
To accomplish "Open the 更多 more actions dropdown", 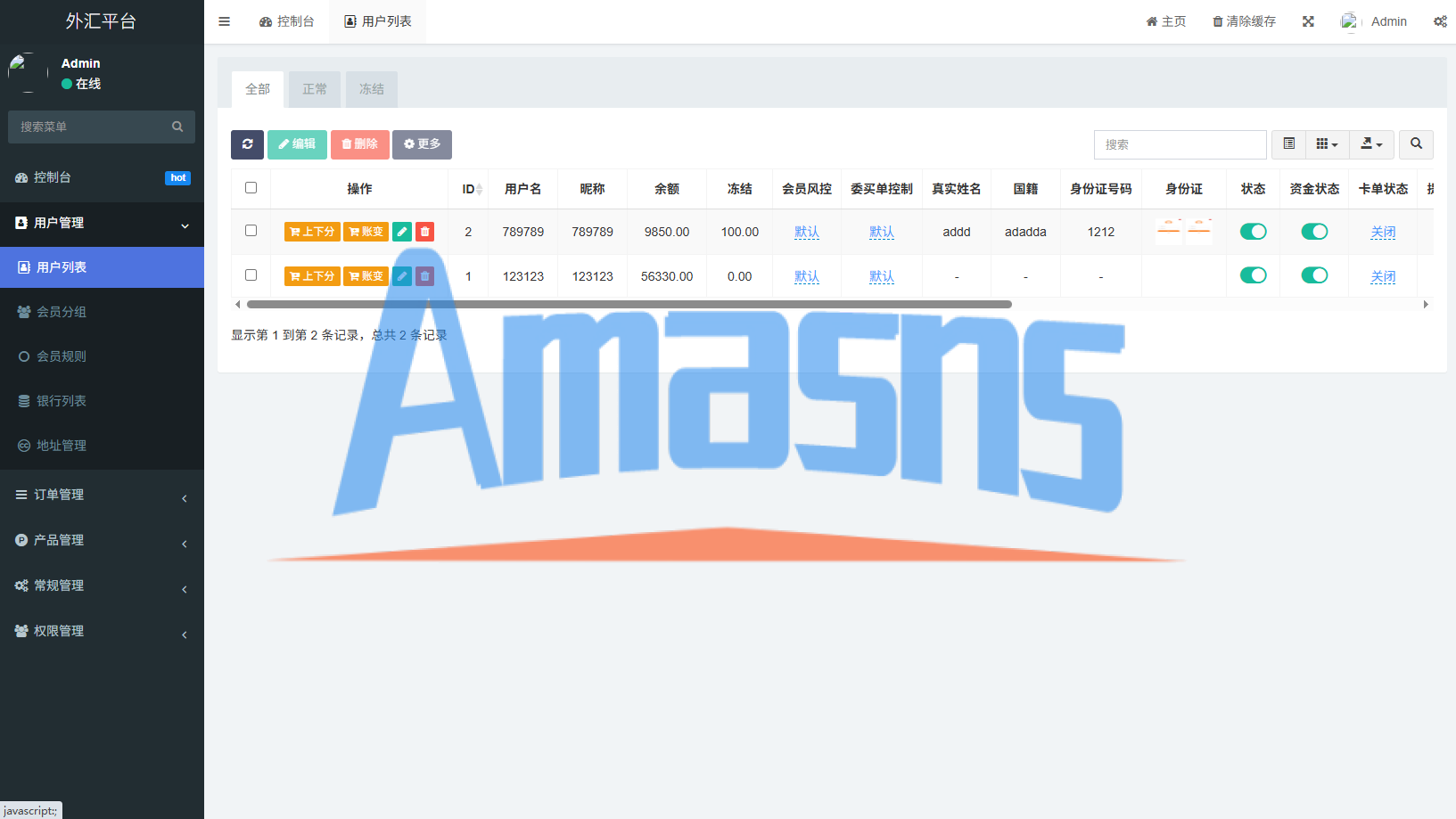I will (x=422, y=144).
